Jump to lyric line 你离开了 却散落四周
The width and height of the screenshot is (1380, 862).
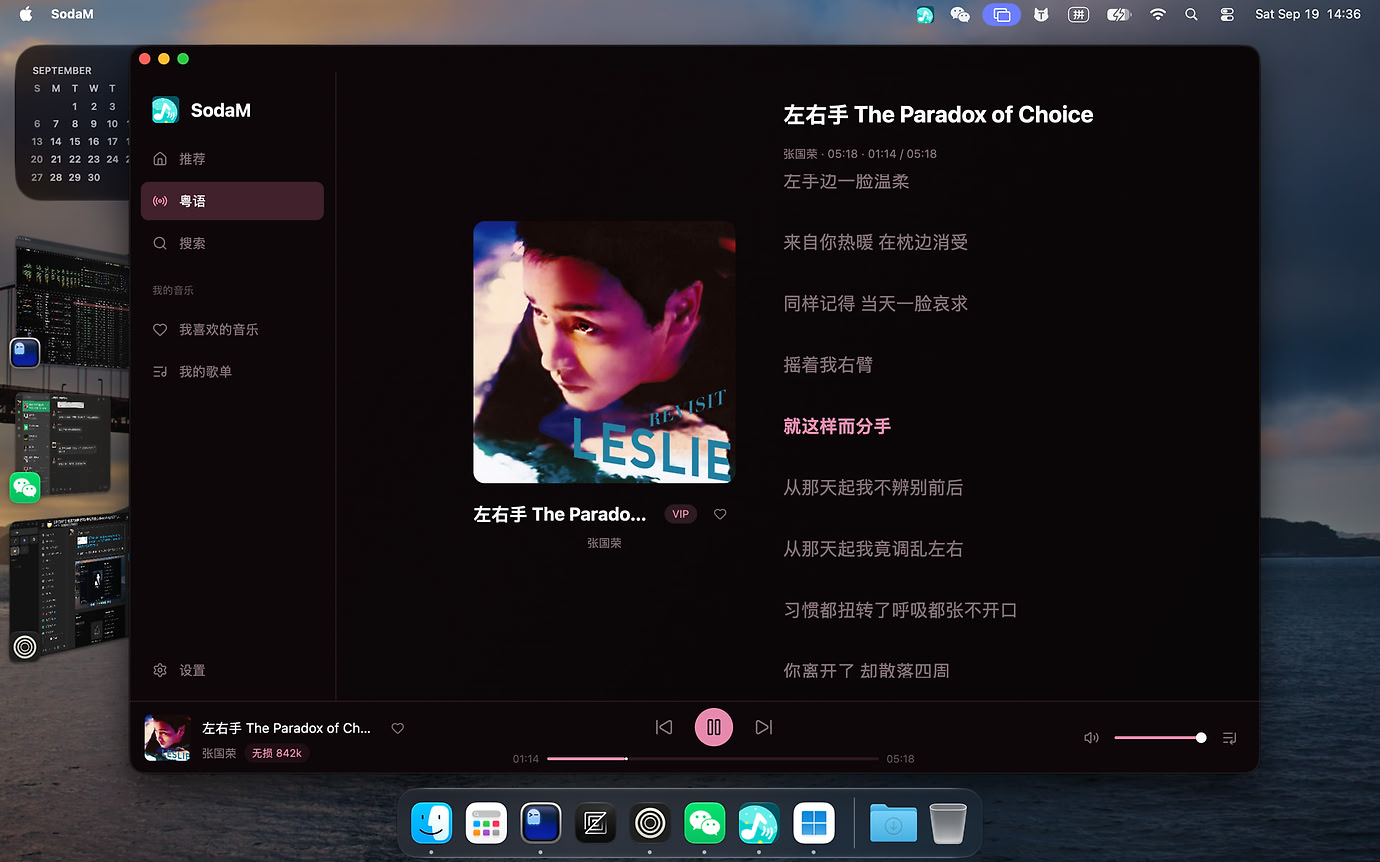tap(866, 671)
